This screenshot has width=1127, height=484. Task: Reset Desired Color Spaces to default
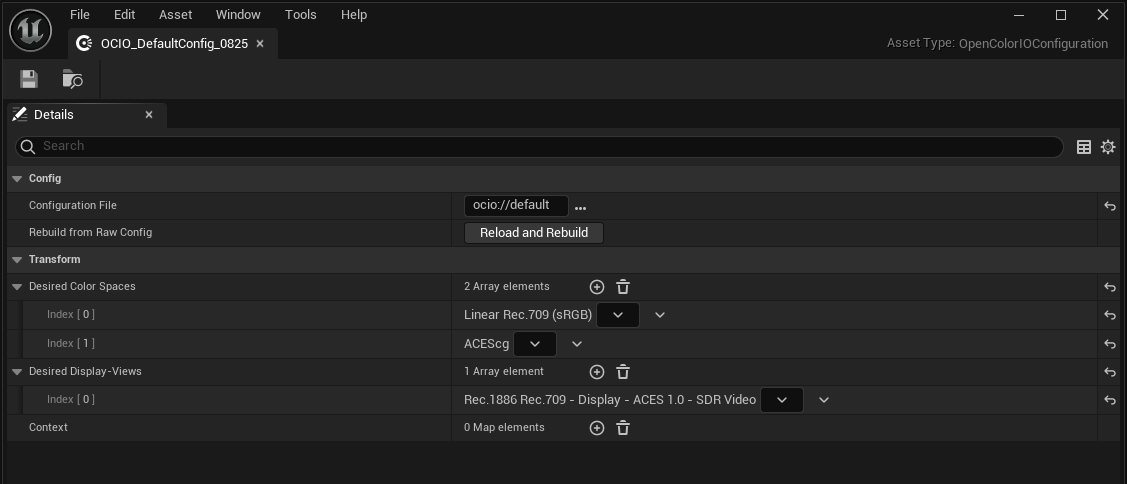[x=1110, y=287]
